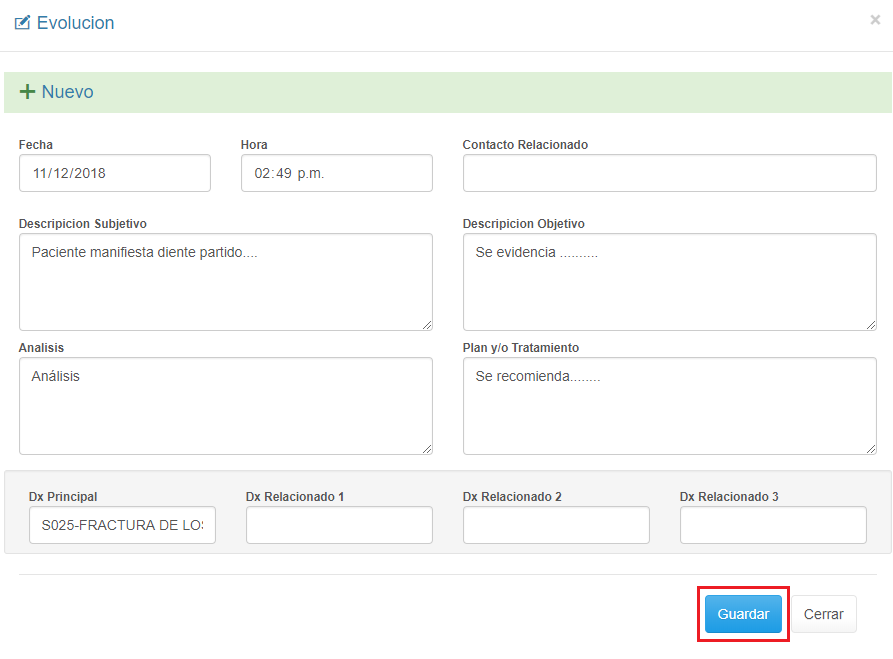Click the Contacto Relacionado input box
This screenshot has height=659, width=893.
click(669, 173)
